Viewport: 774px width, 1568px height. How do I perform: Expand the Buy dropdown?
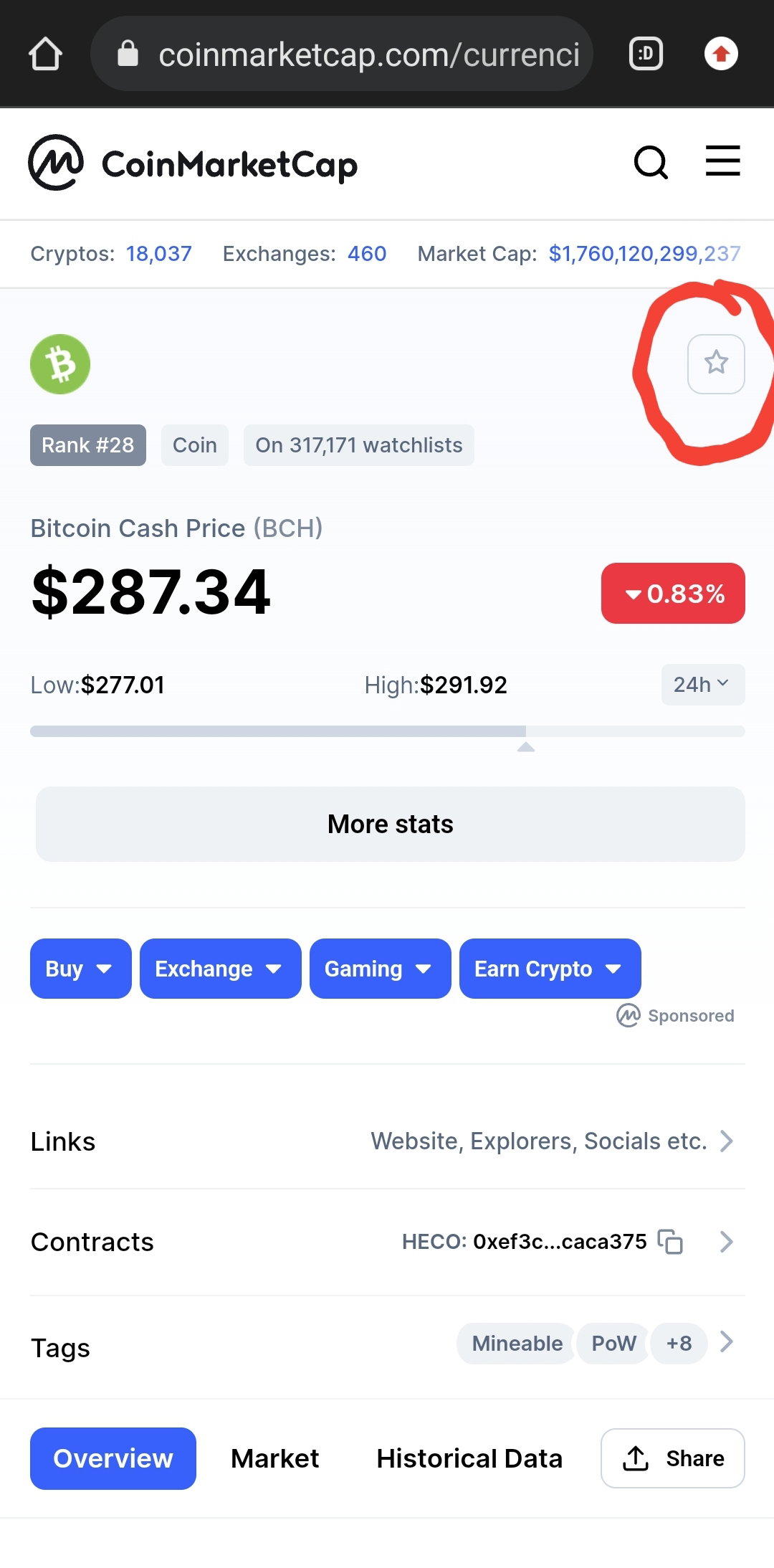tap(81, 969)
